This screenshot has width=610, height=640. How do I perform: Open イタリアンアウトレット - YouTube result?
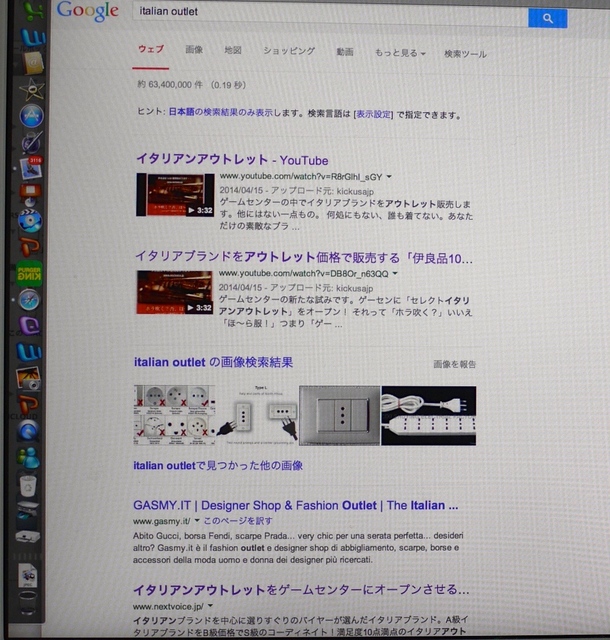click(x=232, y=159)
